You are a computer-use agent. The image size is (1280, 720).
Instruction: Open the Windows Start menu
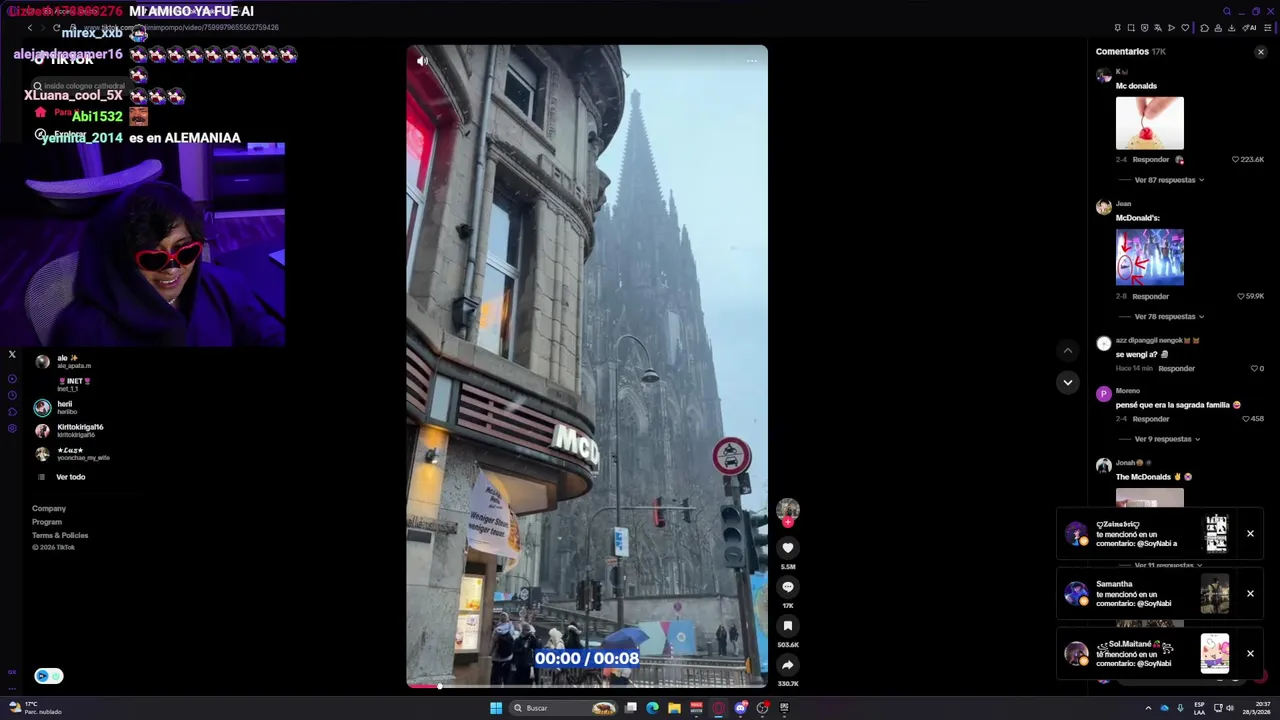pos(496,708)
